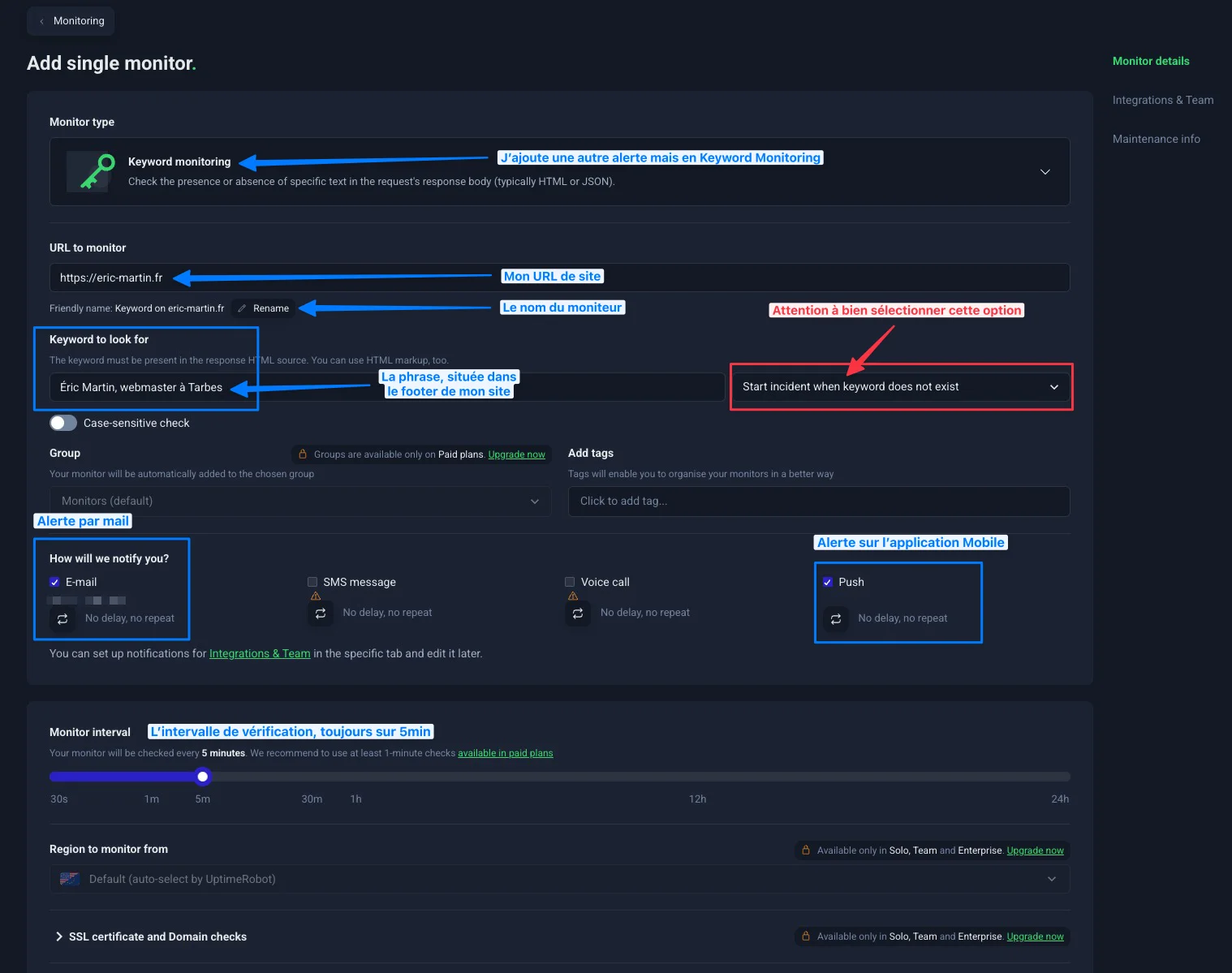This screenshot has height=973, width=1232.
Task: Uncheck the Push notification checkbox
Action: click(x=828, y=582)
